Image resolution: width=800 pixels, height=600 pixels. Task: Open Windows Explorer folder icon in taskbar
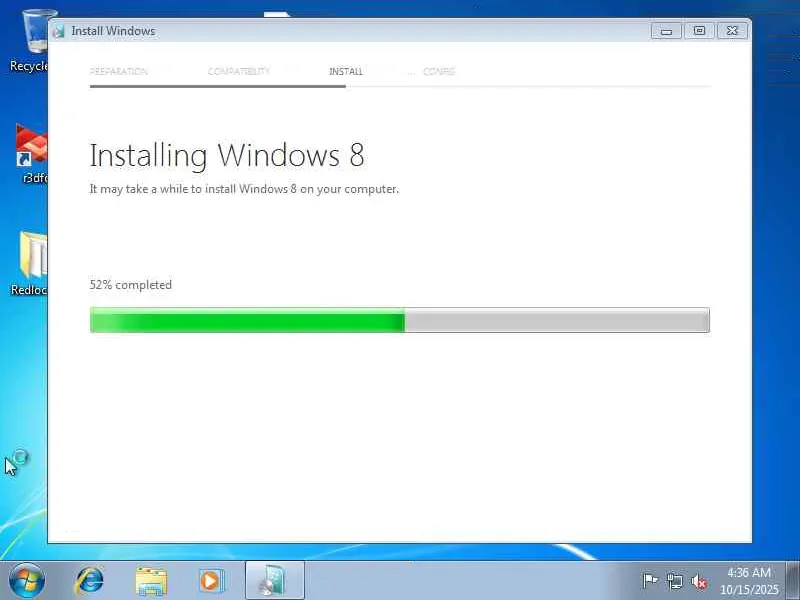tap(151, 581)
